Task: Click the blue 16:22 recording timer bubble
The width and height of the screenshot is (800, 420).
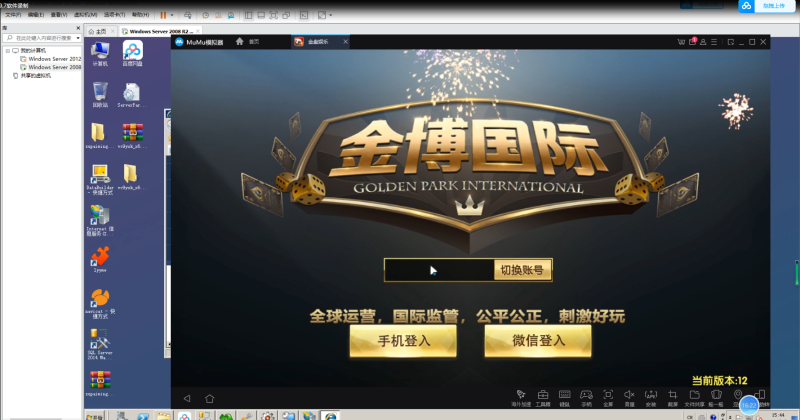Action: point(749,405)
